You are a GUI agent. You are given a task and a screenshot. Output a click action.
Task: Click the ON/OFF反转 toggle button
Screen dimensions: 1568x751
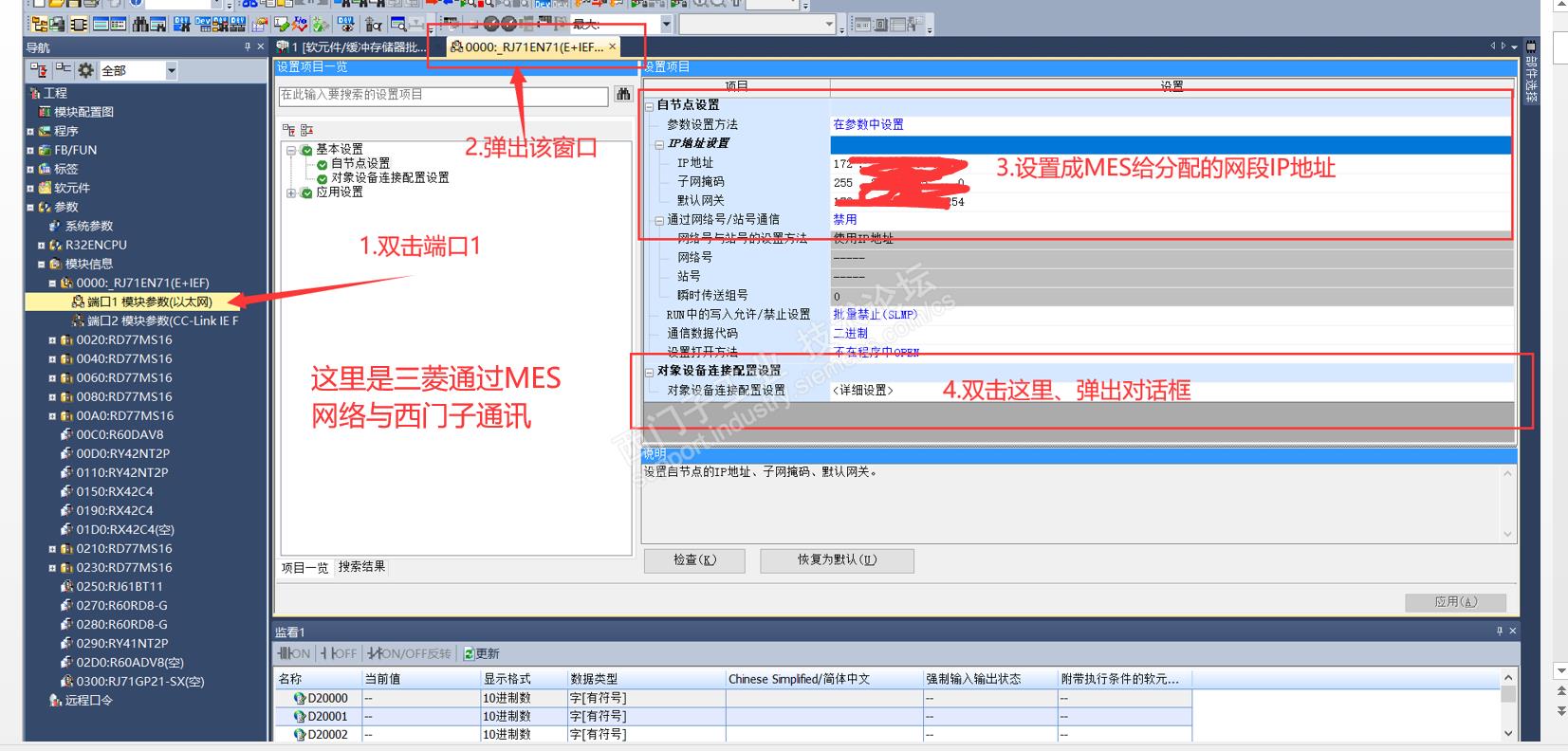[x=409, y=653]
